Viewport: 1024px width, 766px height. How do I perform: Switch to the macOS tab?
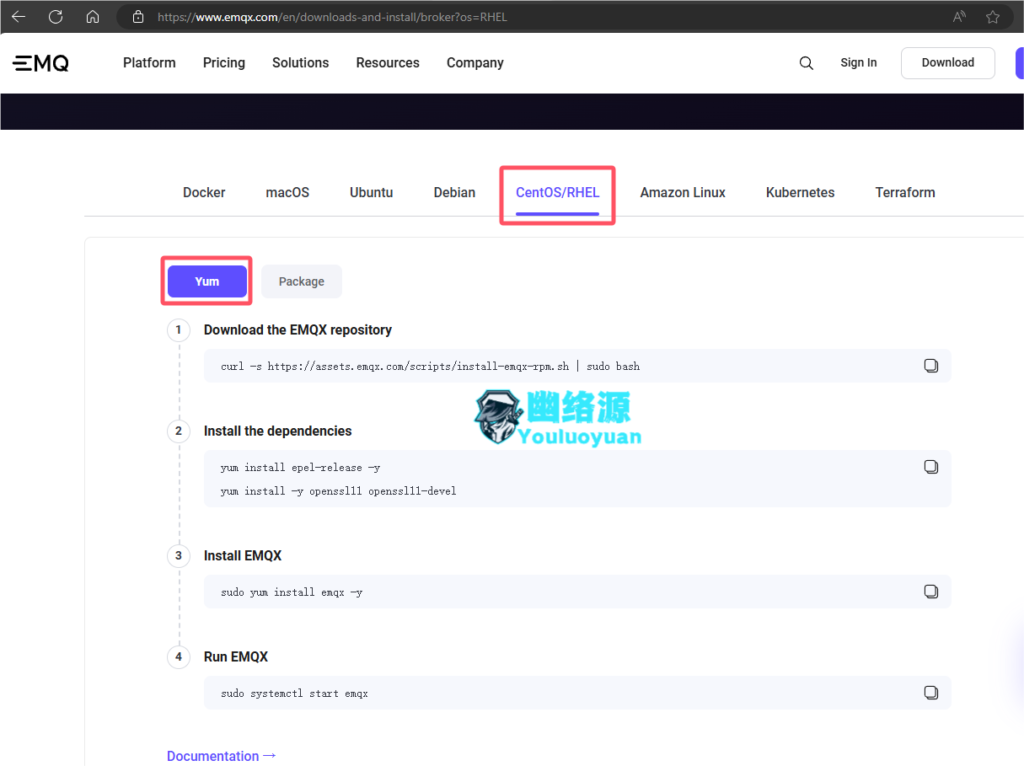click(x=287, y=193)
